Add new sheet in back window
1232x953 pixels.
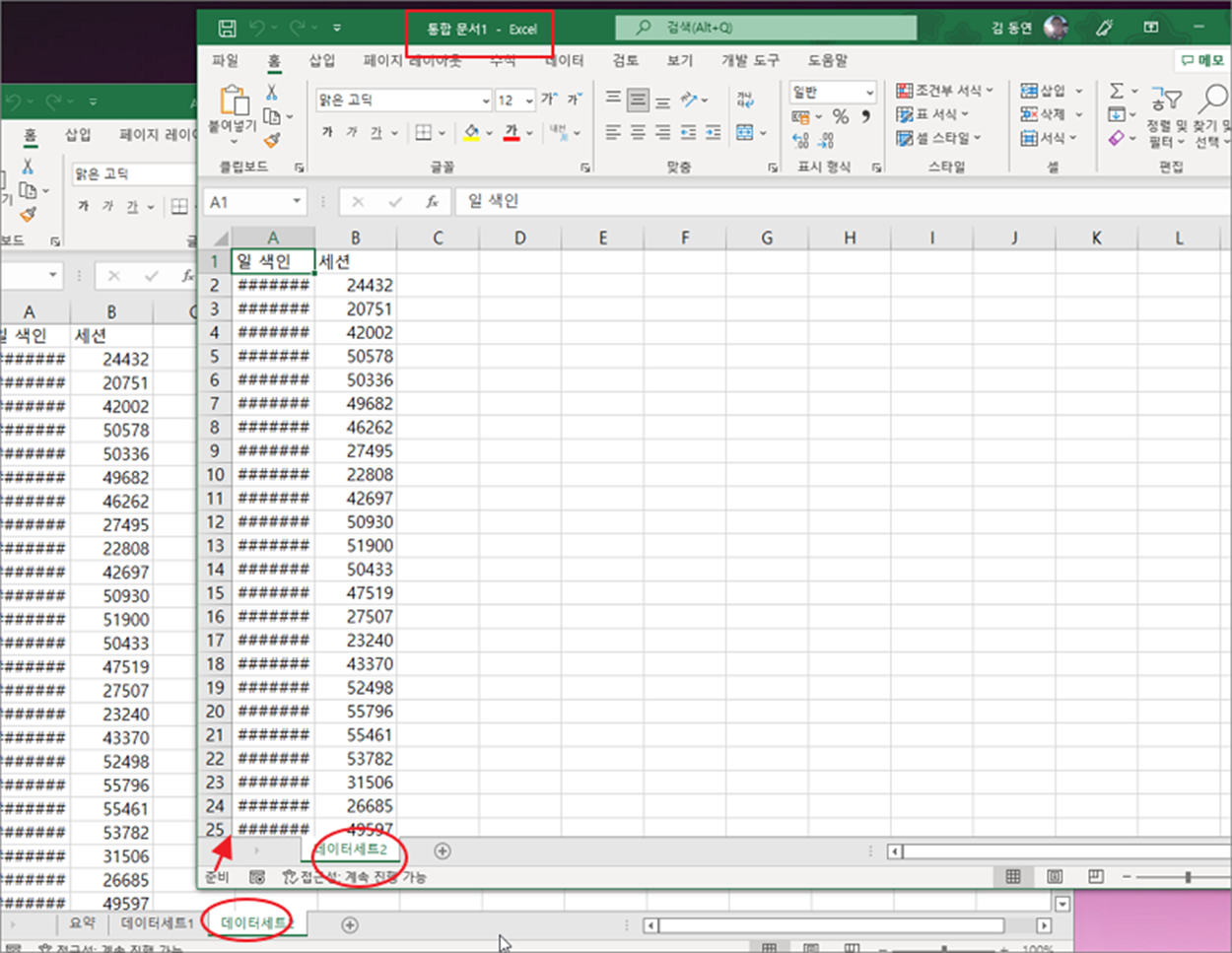(x=349, y=924)
